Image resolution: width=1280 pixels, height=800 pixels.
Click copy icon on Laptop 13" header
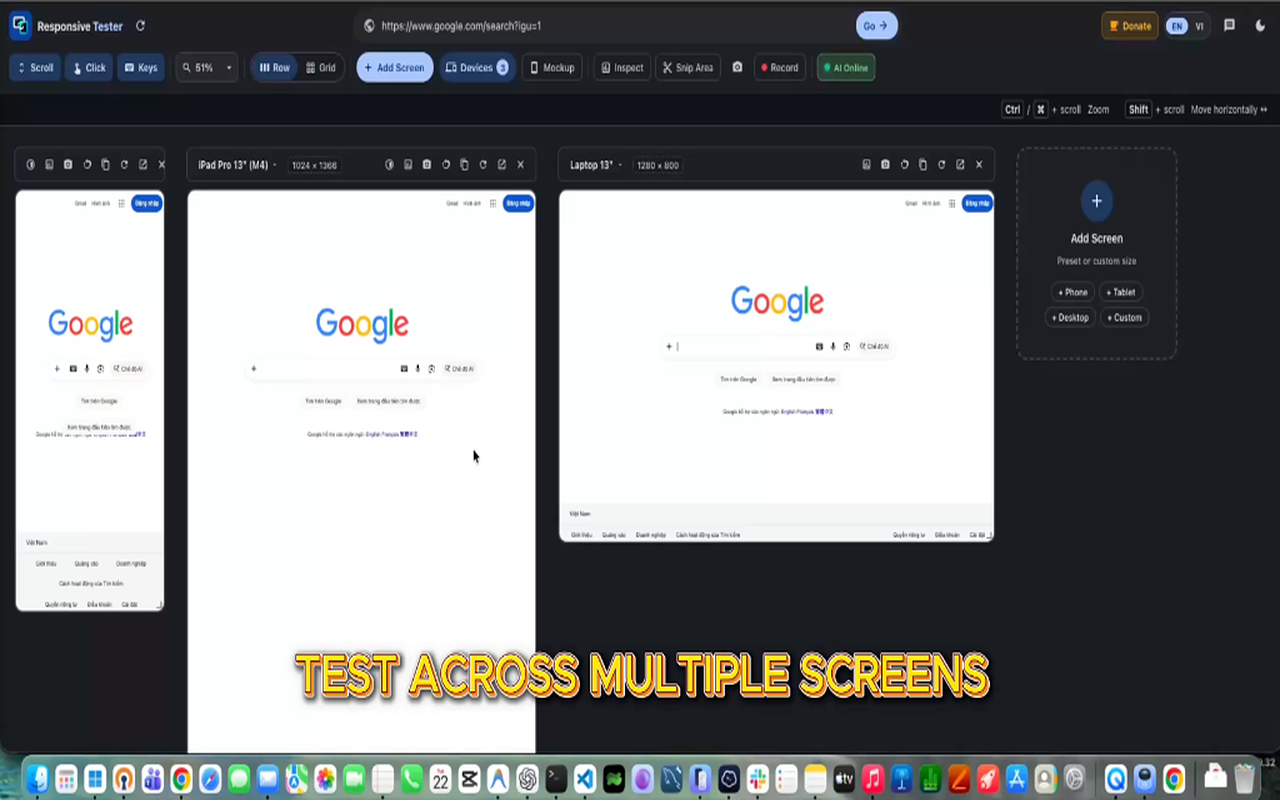point(923,165)
